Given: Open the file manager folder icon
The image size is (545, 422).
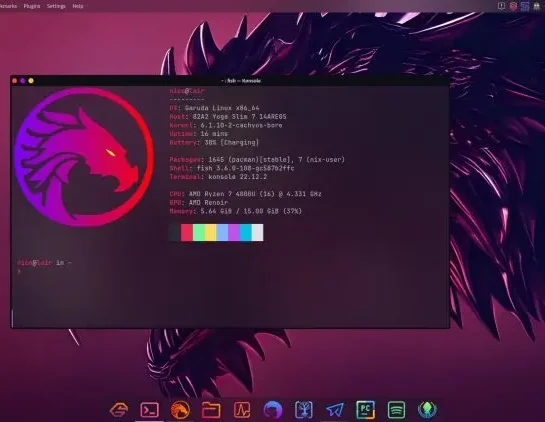Looking at the screenshot, I should point(211,410).
